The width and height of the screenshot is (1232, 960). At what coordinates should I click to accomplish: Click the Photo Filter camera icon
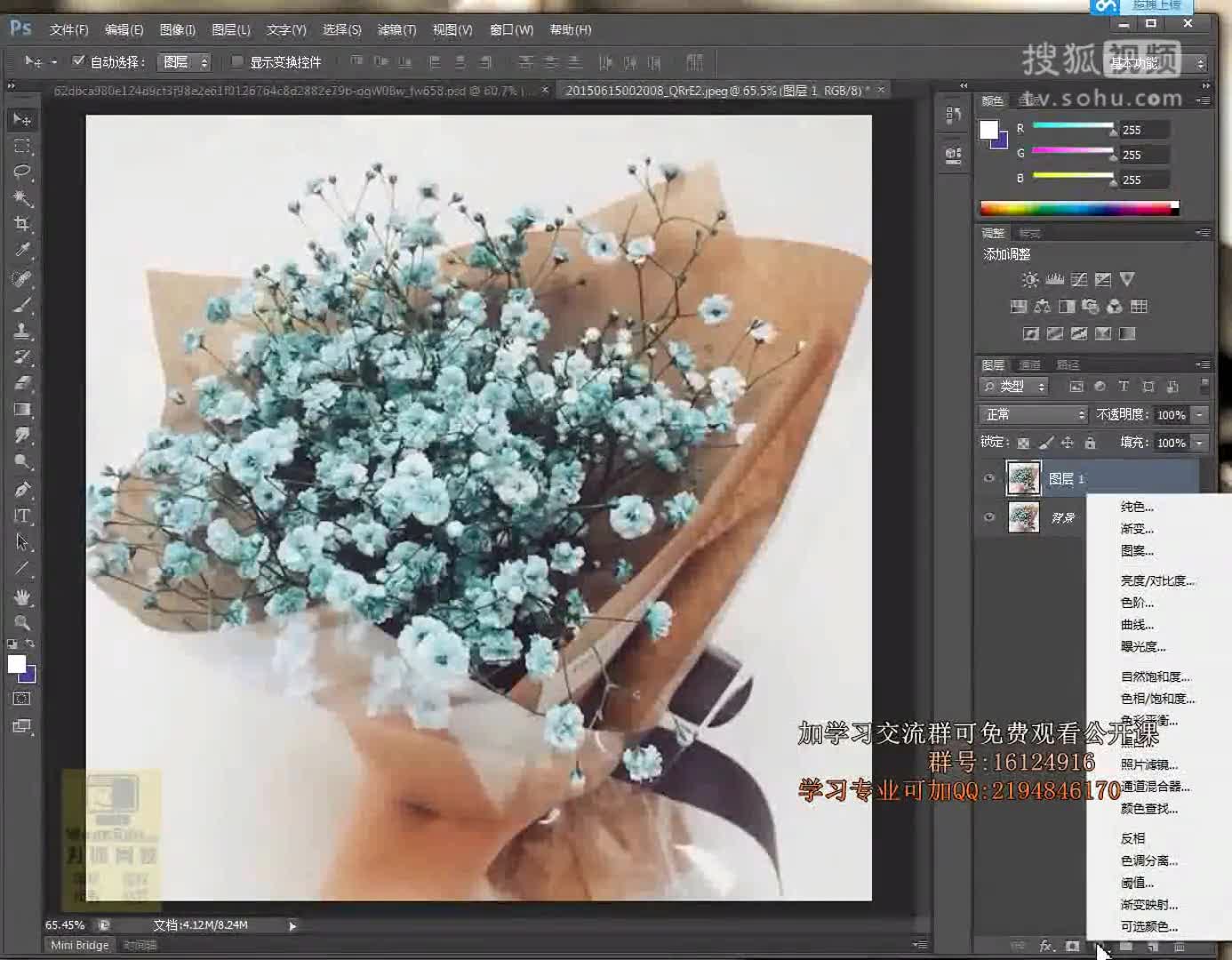[x=1090, y=307]
